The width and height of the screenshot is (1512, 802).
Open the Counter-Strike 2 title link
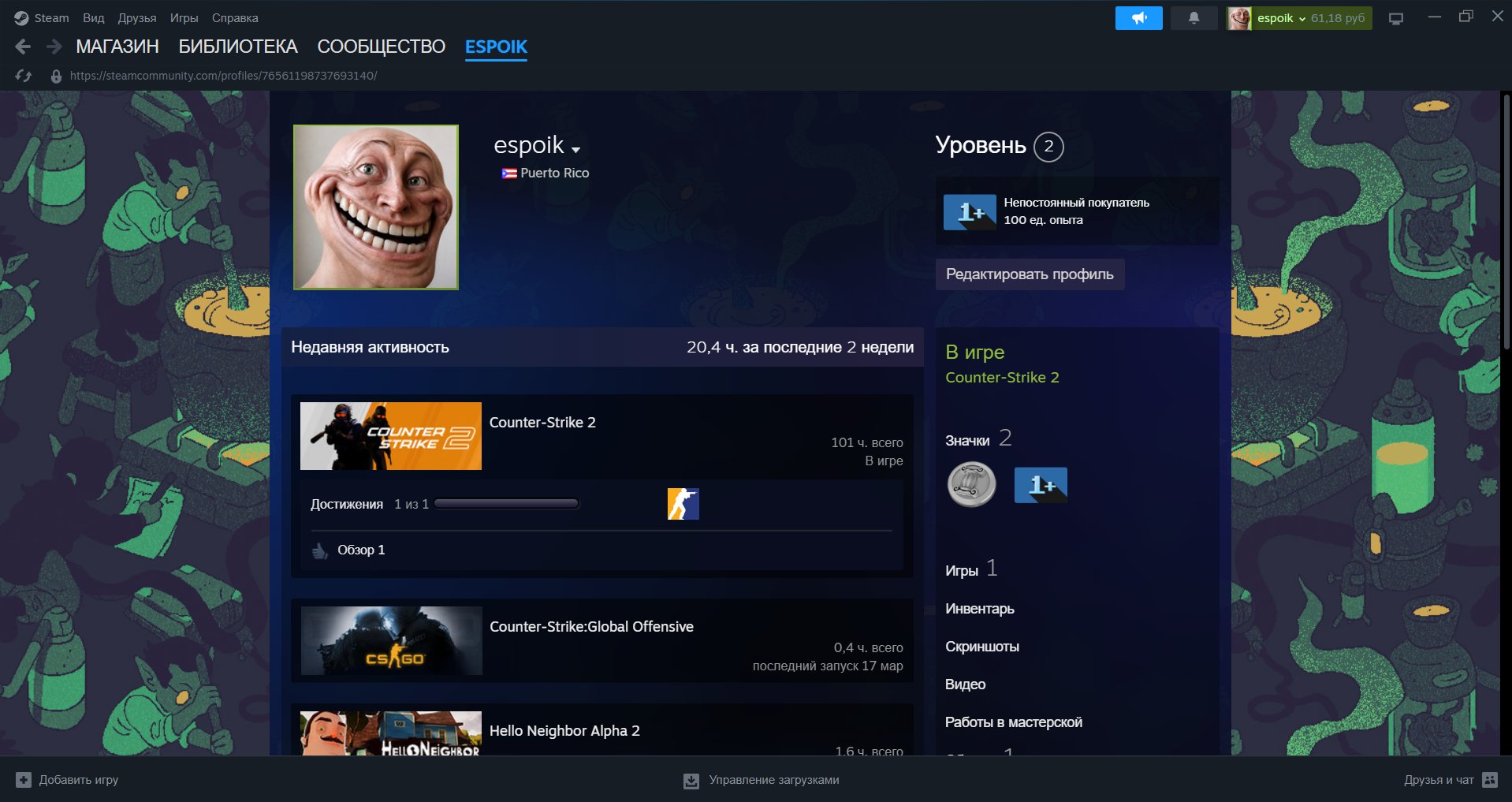click(x=542, y=423)
